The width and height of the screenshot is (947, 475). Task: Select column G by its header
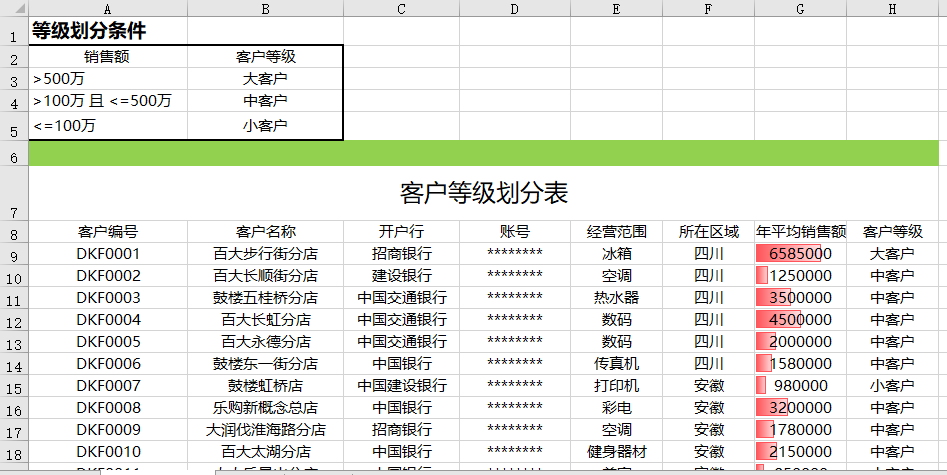tap(800, 8)
